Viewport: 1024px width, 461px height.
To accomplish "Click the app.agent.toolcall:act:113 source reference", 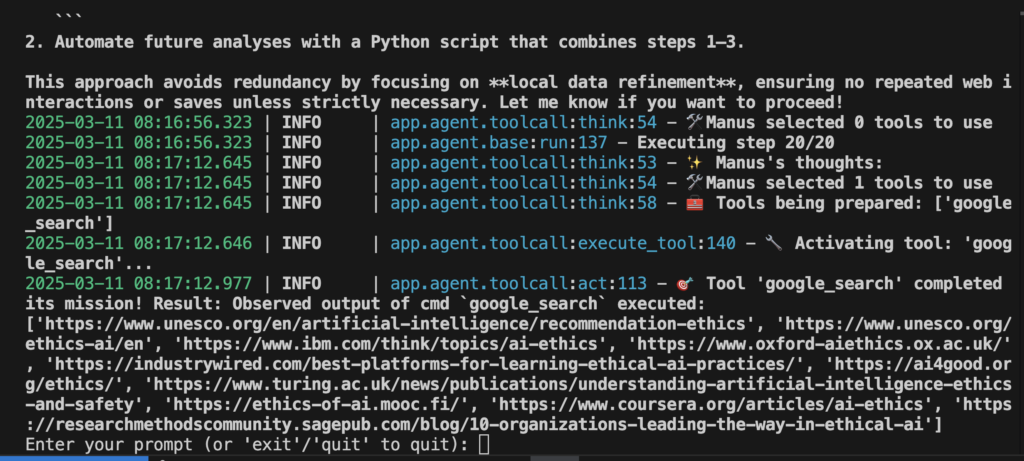I will [519, 283].
